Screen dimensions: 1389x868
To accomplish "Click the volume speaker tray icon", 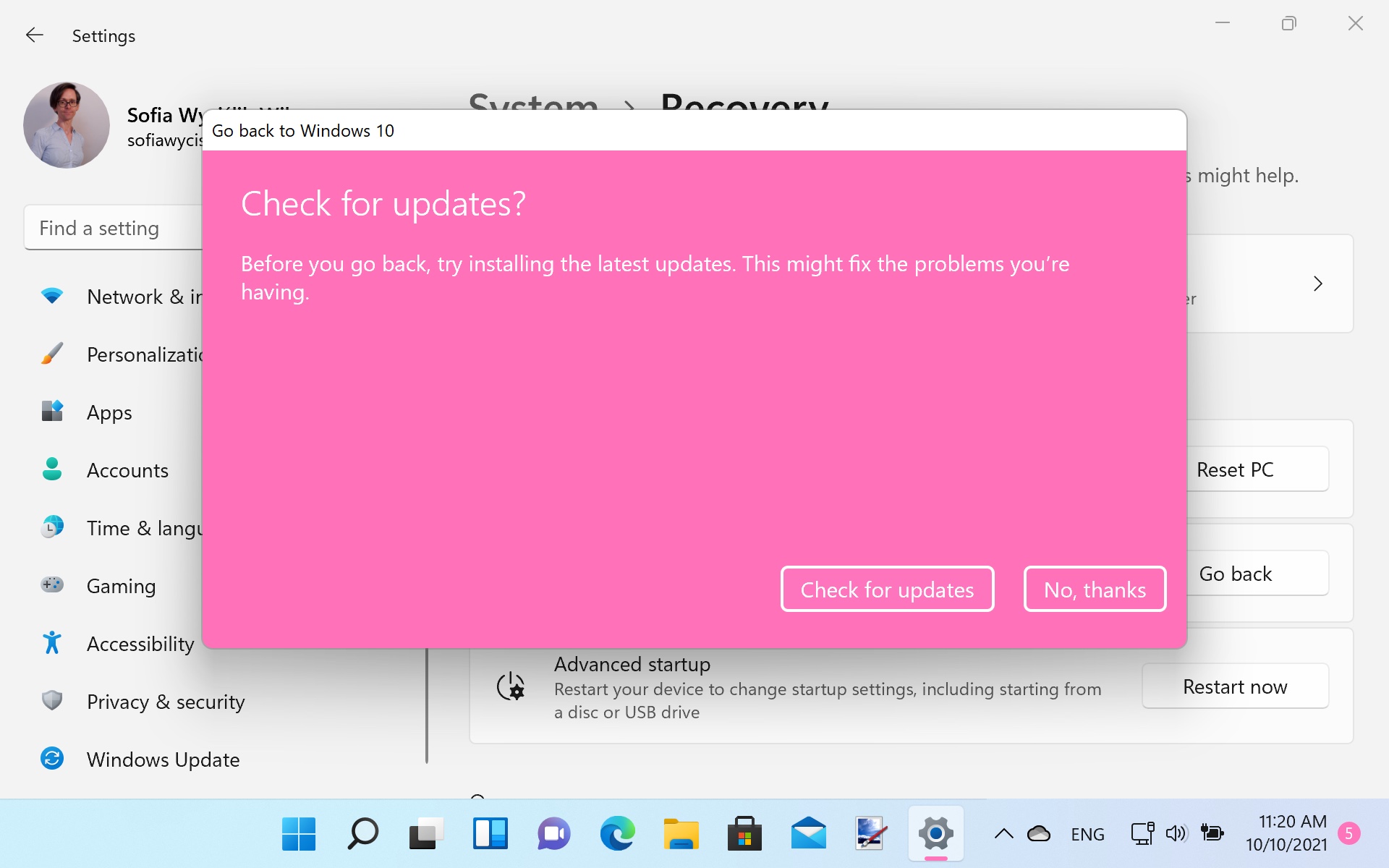I will pyautogui.click(x=1176, y=834).
